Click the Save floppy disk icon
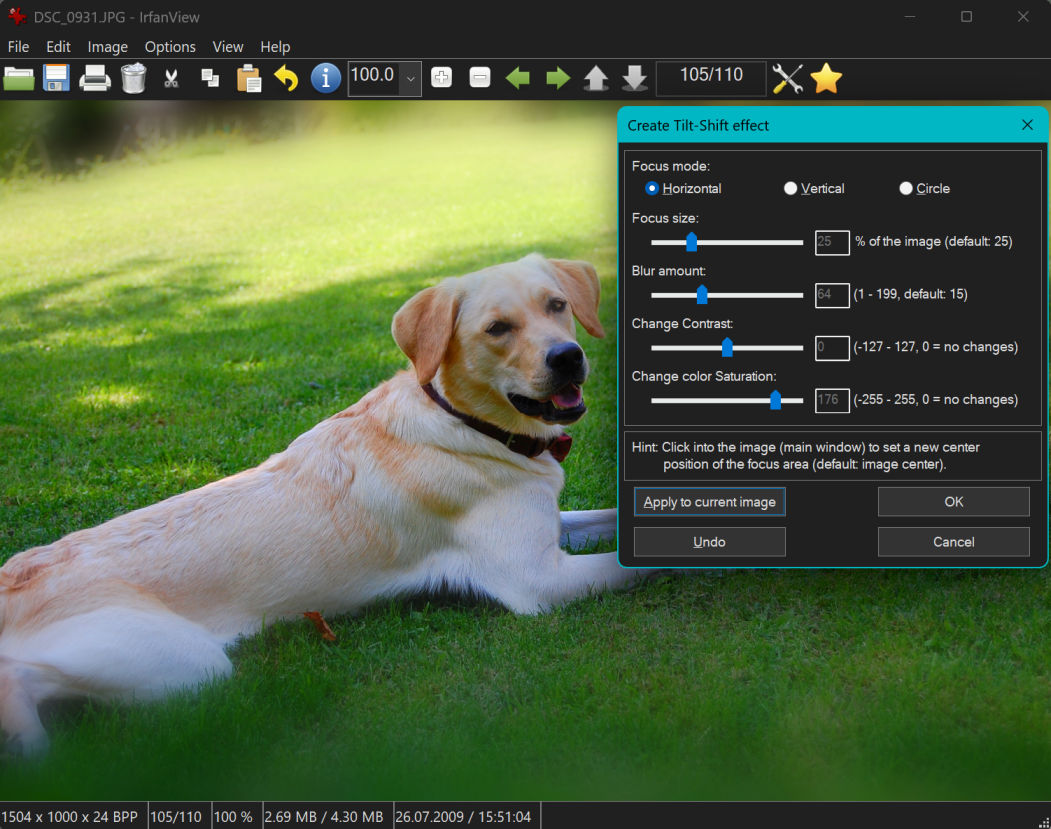 (x=55, y=78)
